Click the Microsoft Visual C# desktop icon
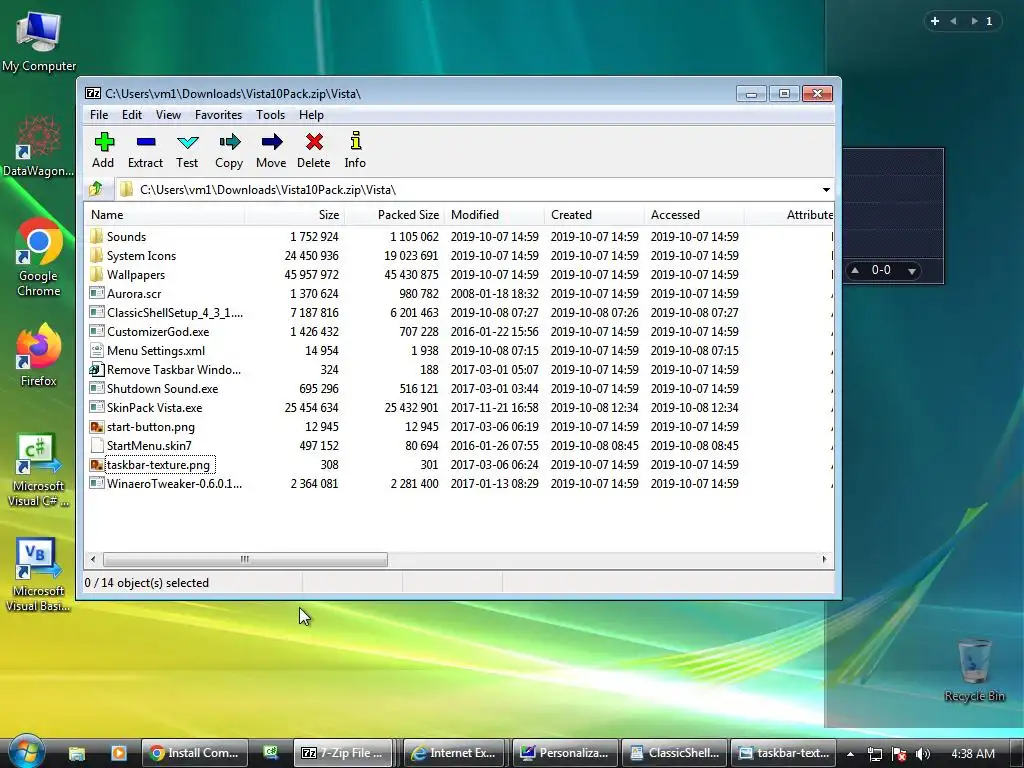The width and height of the screenshot is (1024, 768). point(38,470)
